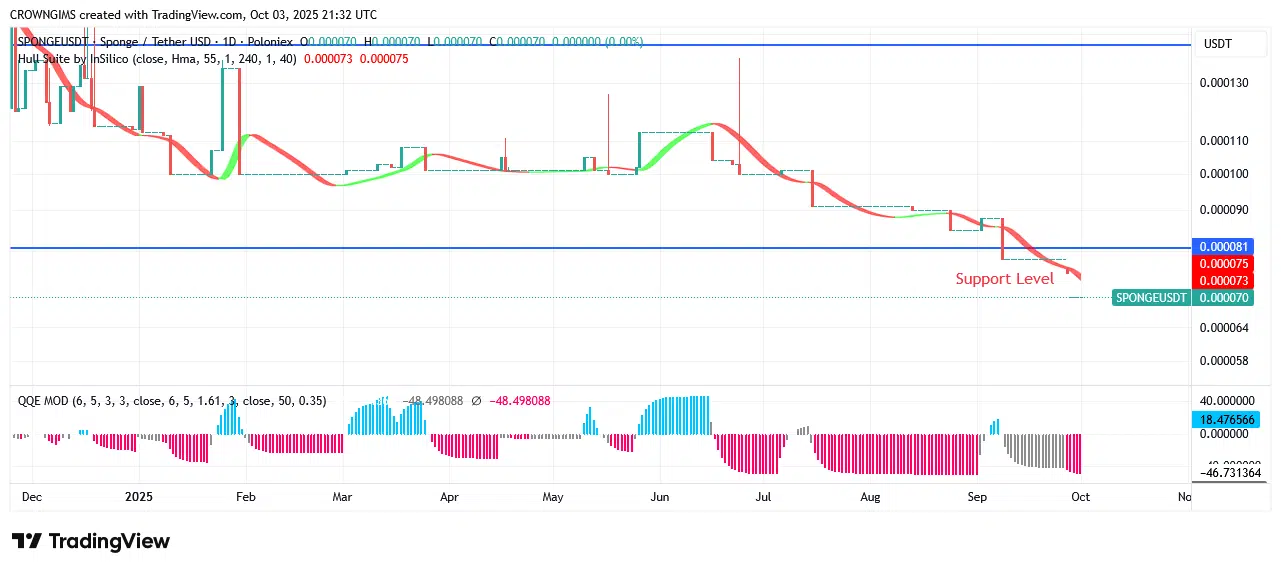Open the USDT currency selector
This screenshot has height=571, width=1281.
tap(1217, 44)
